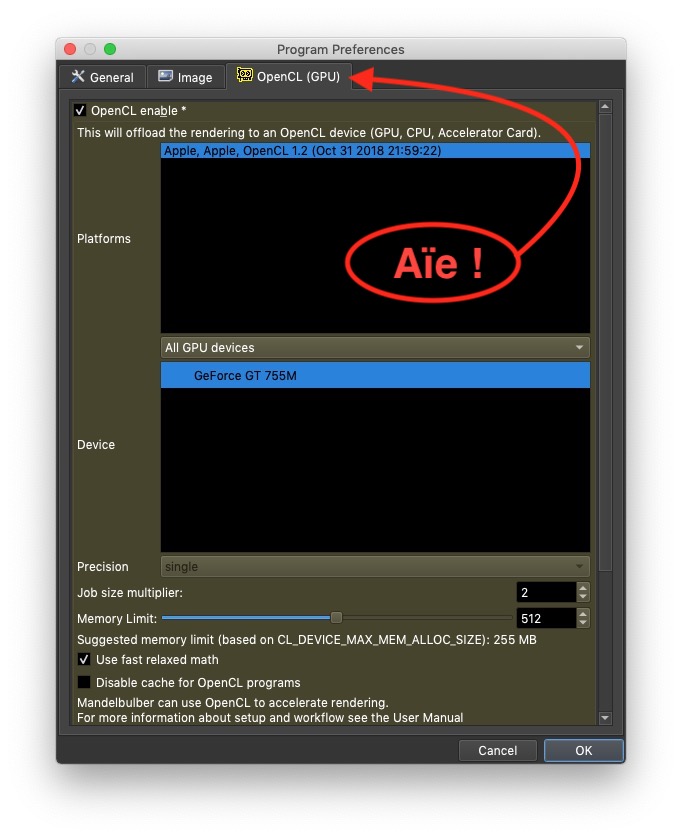Switch to the Image tab
The image size is (682, 838).
point(185,77)
